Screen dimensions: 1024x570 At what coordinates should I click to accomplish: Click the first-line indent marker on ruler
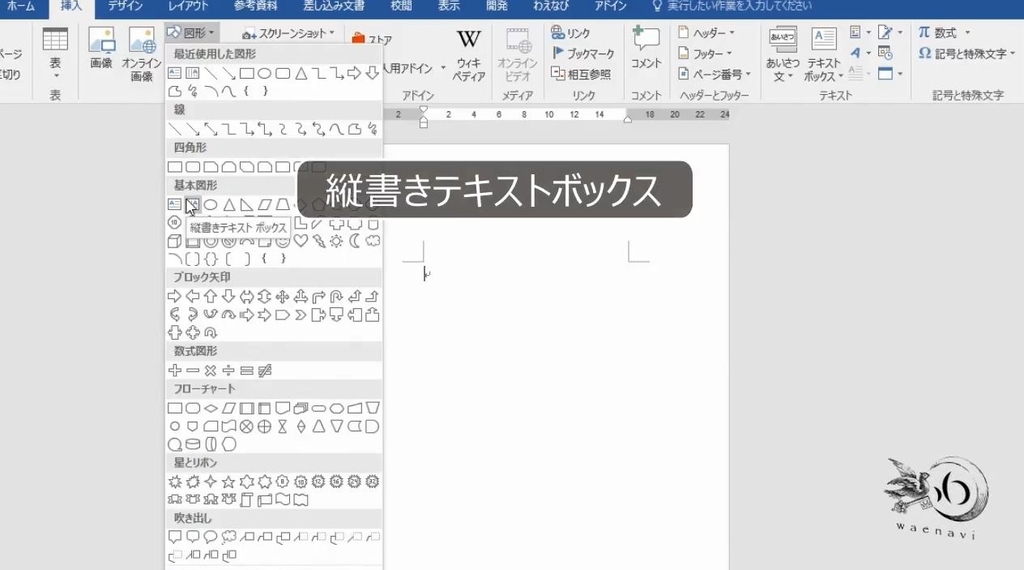point(423,110)
